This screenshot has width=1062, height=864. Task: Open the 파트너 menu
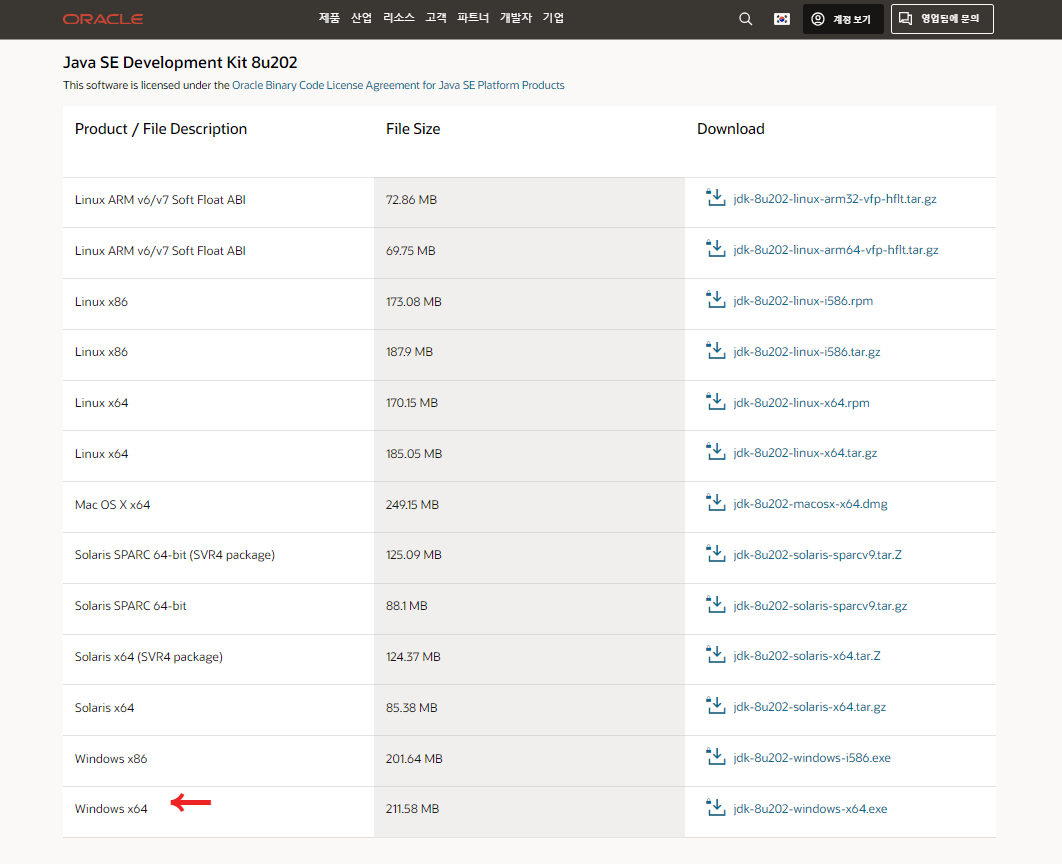click(x=473, y=18)
